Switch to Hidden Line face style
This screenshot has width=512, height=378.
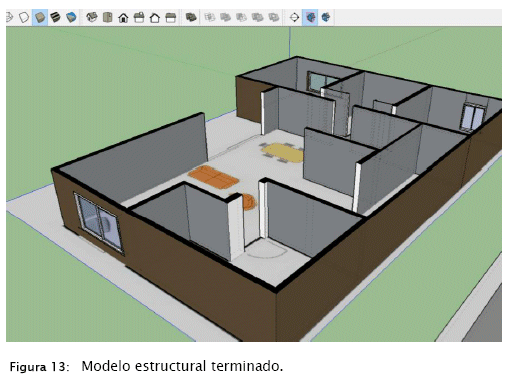click(24, 17)
